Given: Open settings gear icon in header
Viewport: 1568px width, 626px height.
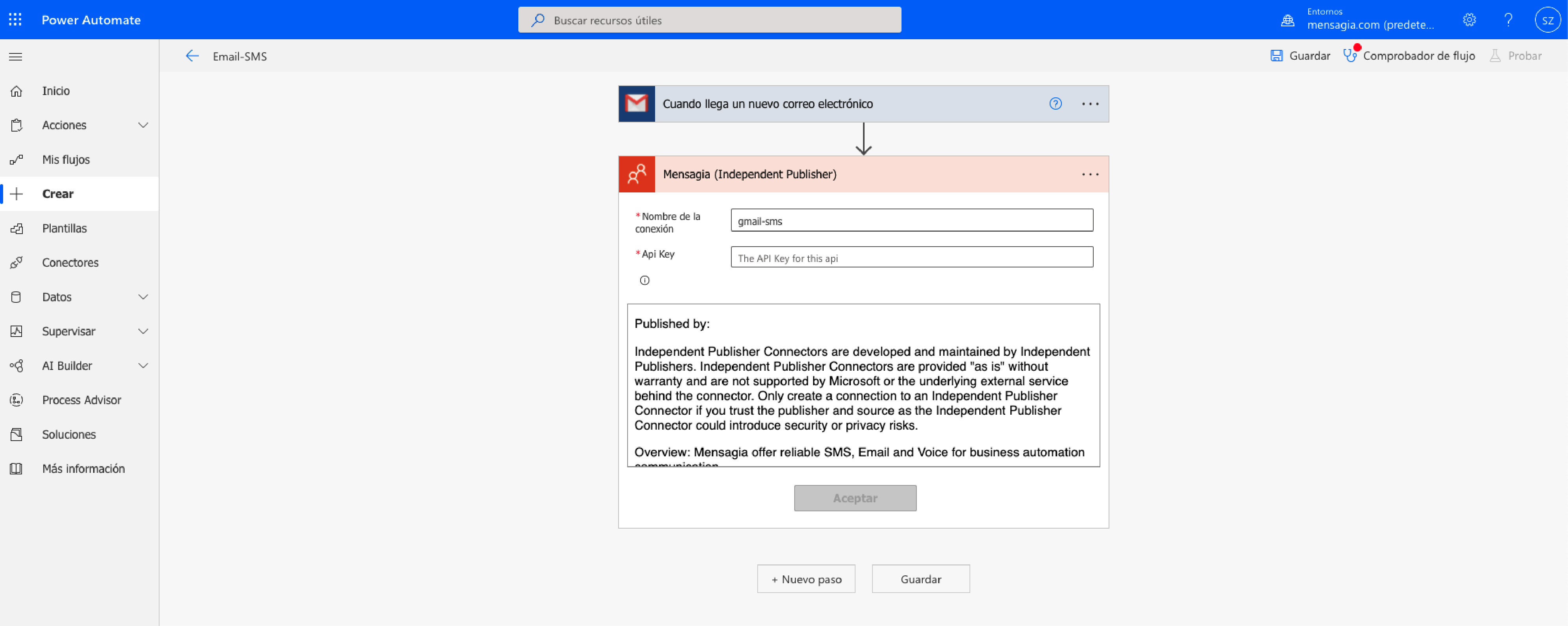Looking at the screenshot, I should [1469, 20].
